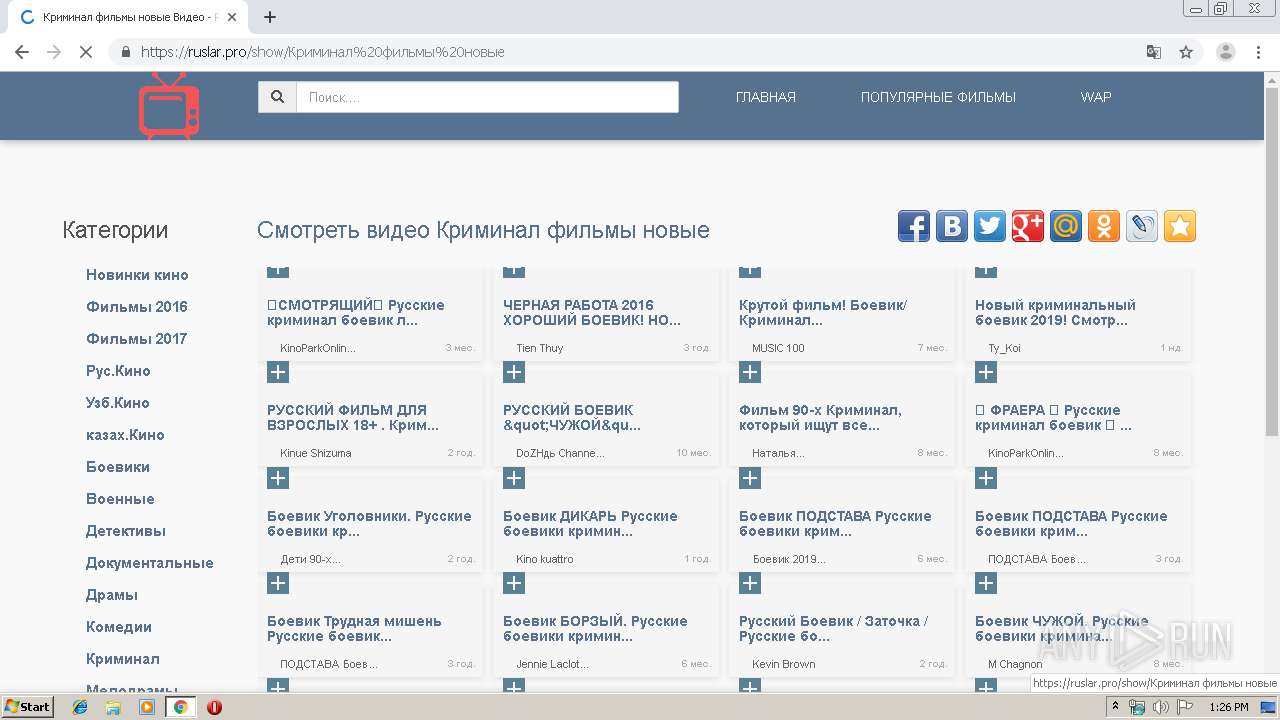Open the WAP menu link

1096,97
